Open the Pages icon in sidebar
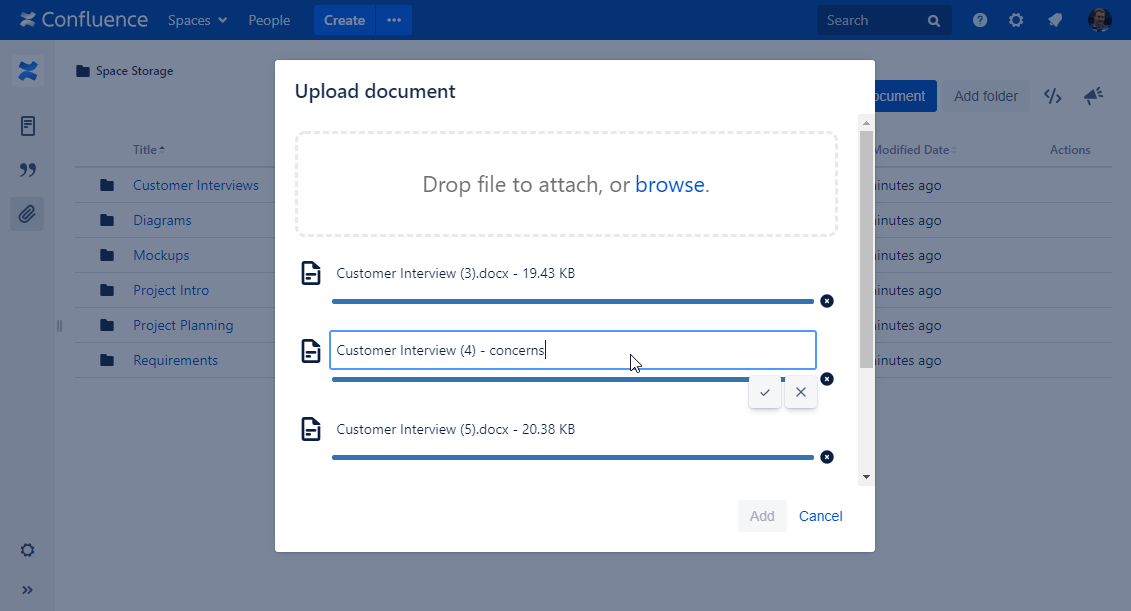Viewport: 1131px width, 611px height. pos(28,126)
